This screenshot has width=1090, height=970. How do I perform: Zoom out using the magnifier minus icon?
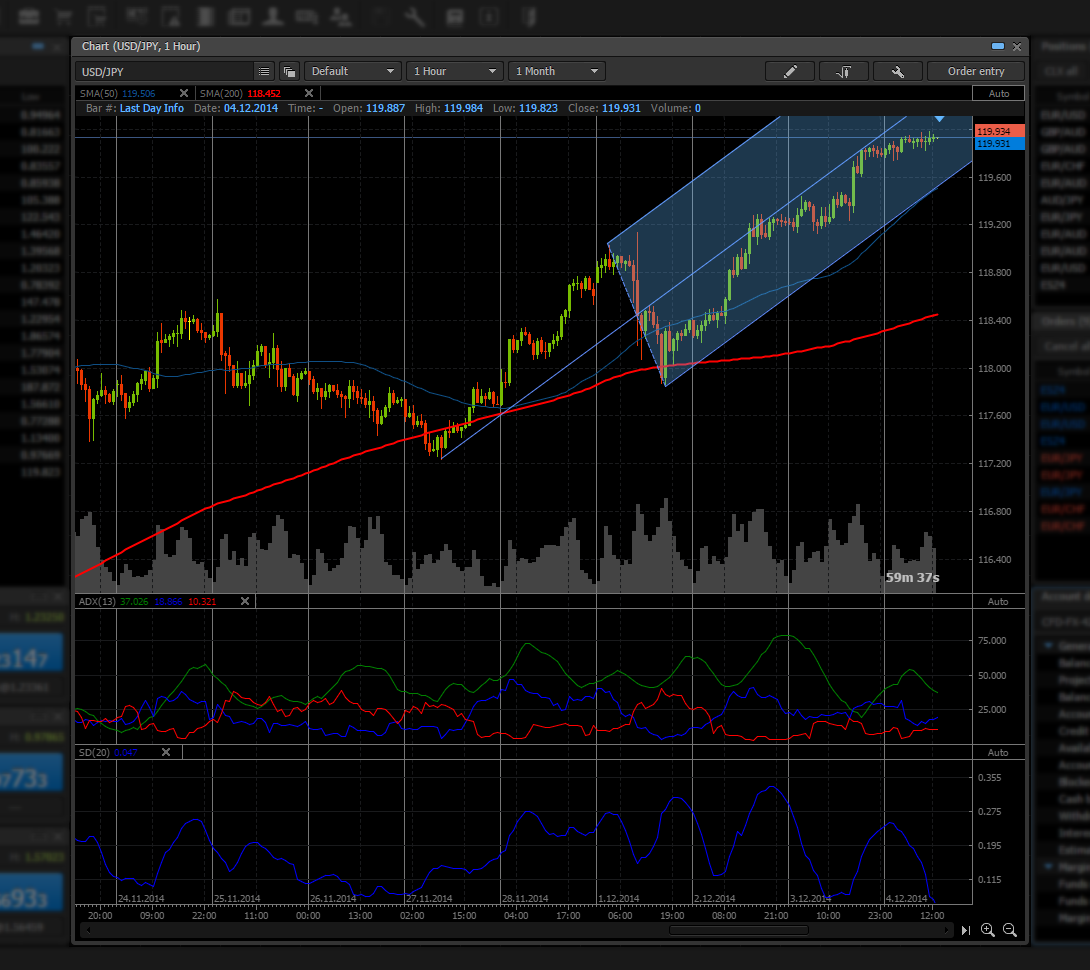[x=1009, y=930]
